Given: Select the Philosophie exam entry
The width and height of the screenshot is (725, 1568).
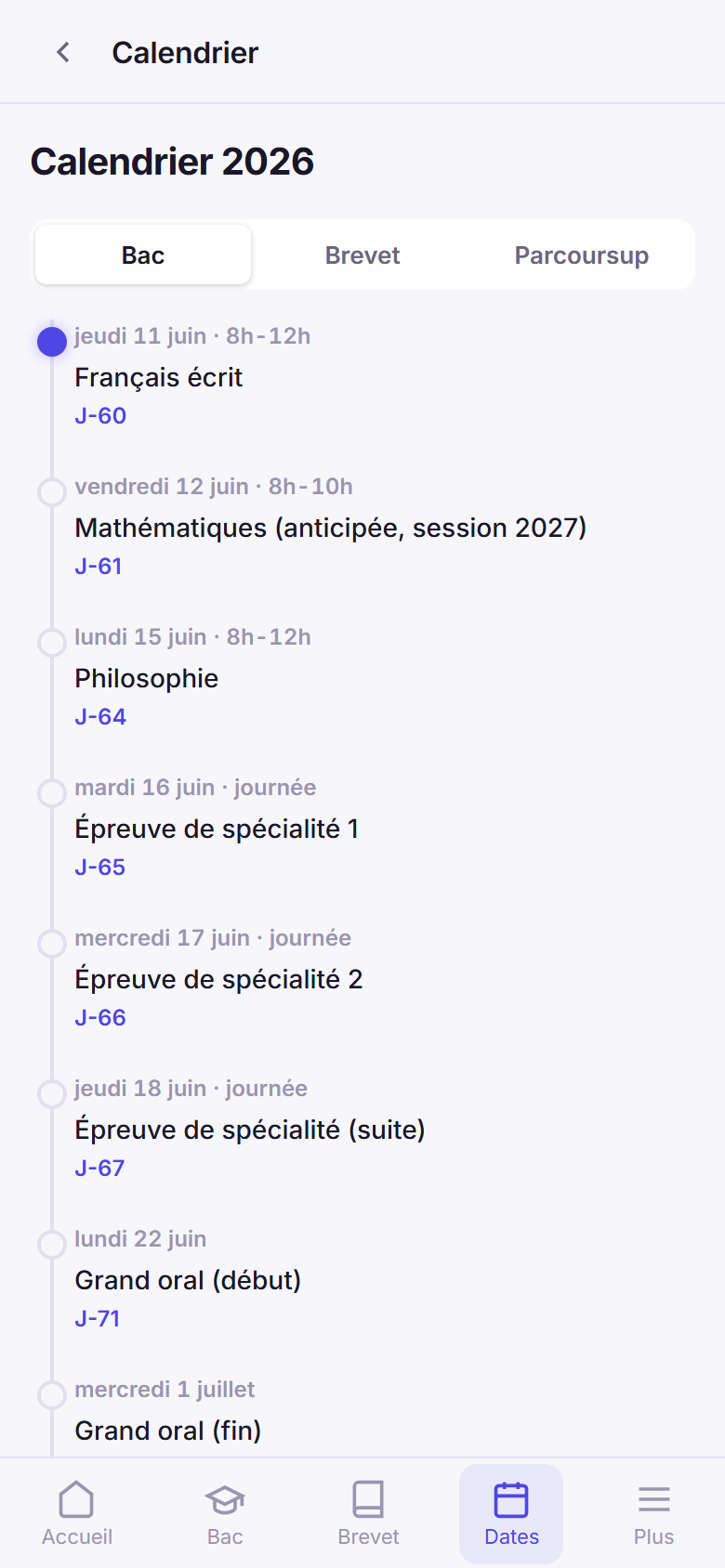Looking at the screenshot, I should 147,679.
